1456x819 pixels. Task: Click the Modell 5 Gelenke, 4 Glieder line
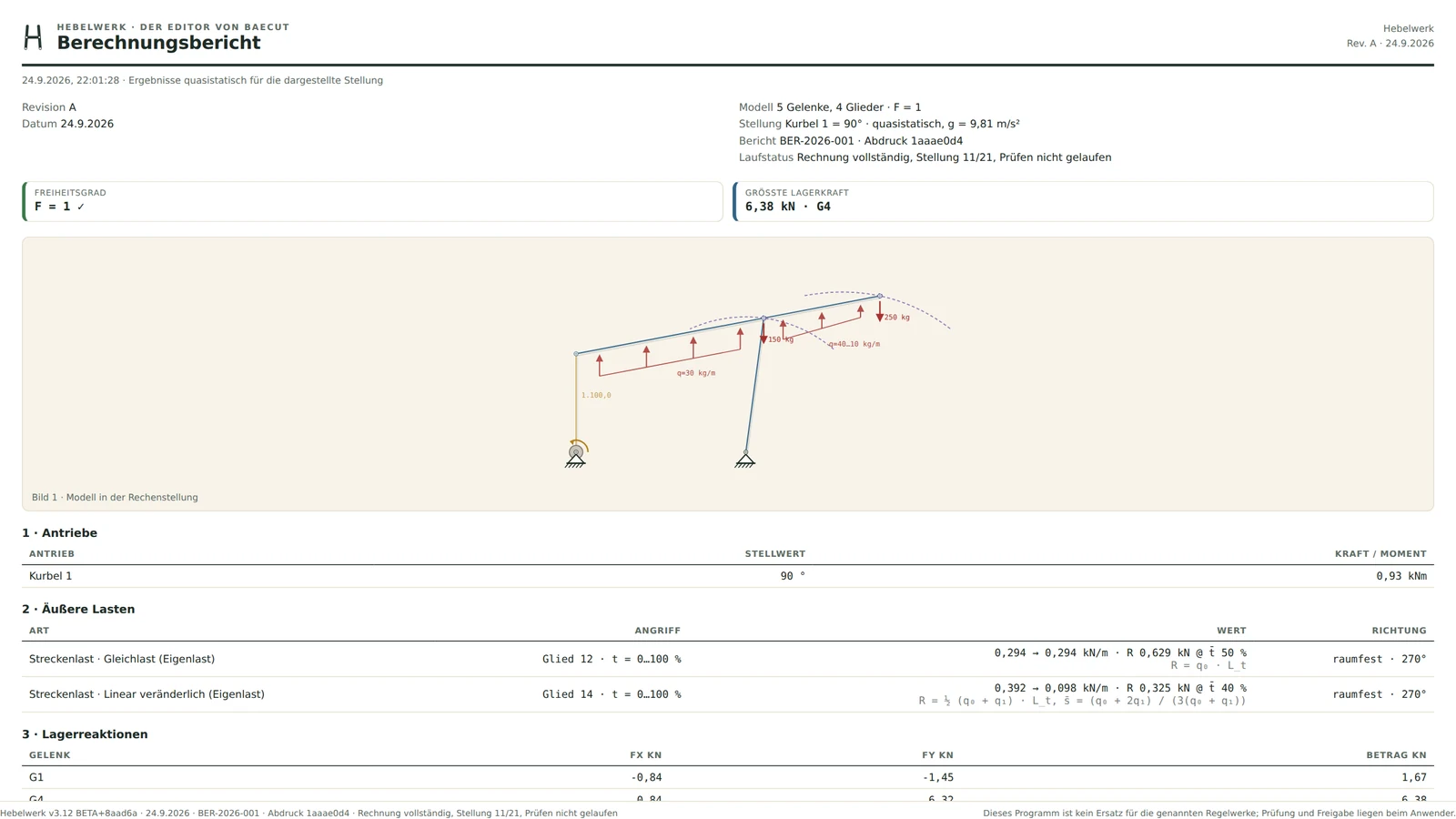[830, 107]
